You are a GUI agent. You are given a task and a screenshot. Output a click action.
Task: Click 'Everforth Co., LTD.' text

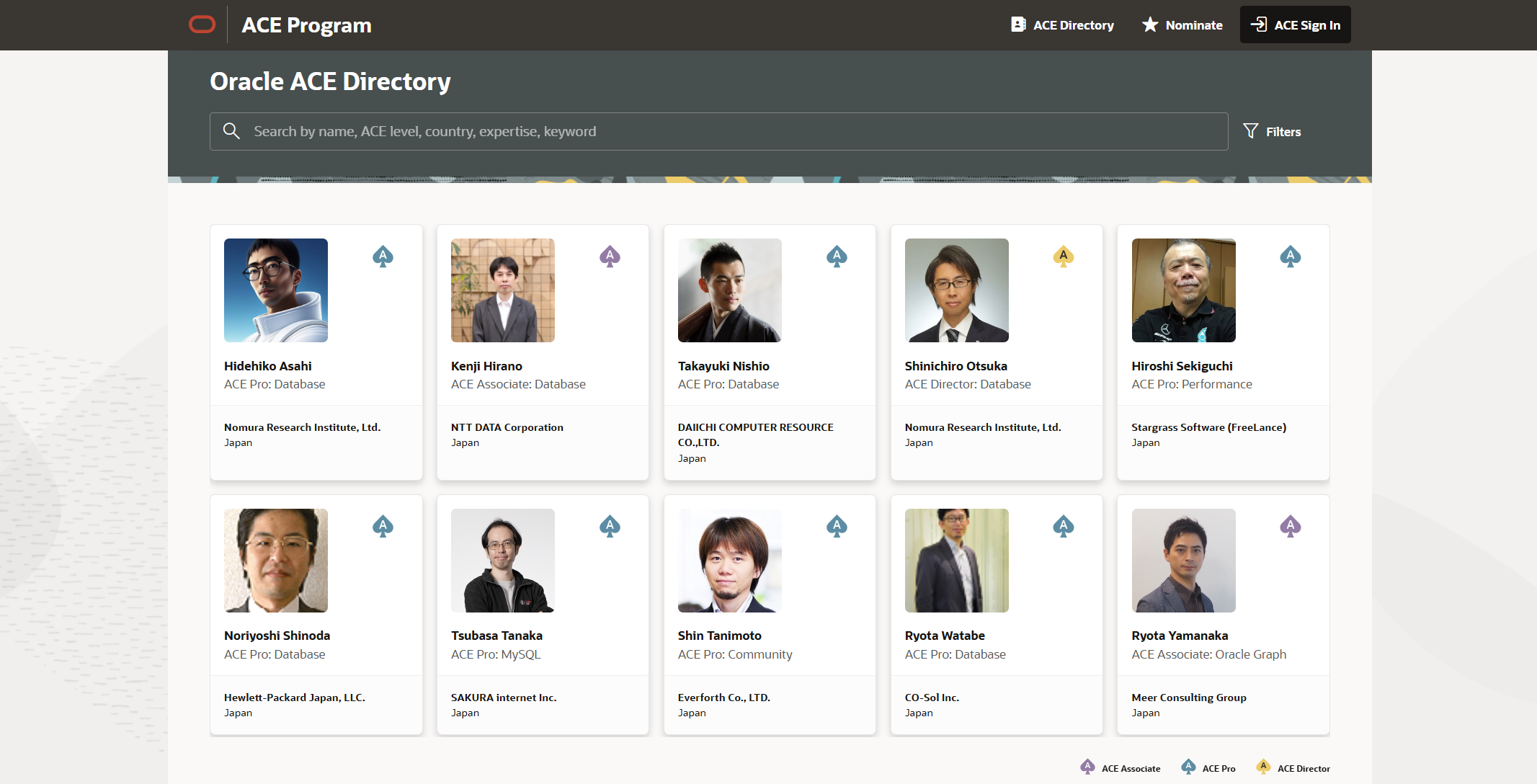[724, 698]
